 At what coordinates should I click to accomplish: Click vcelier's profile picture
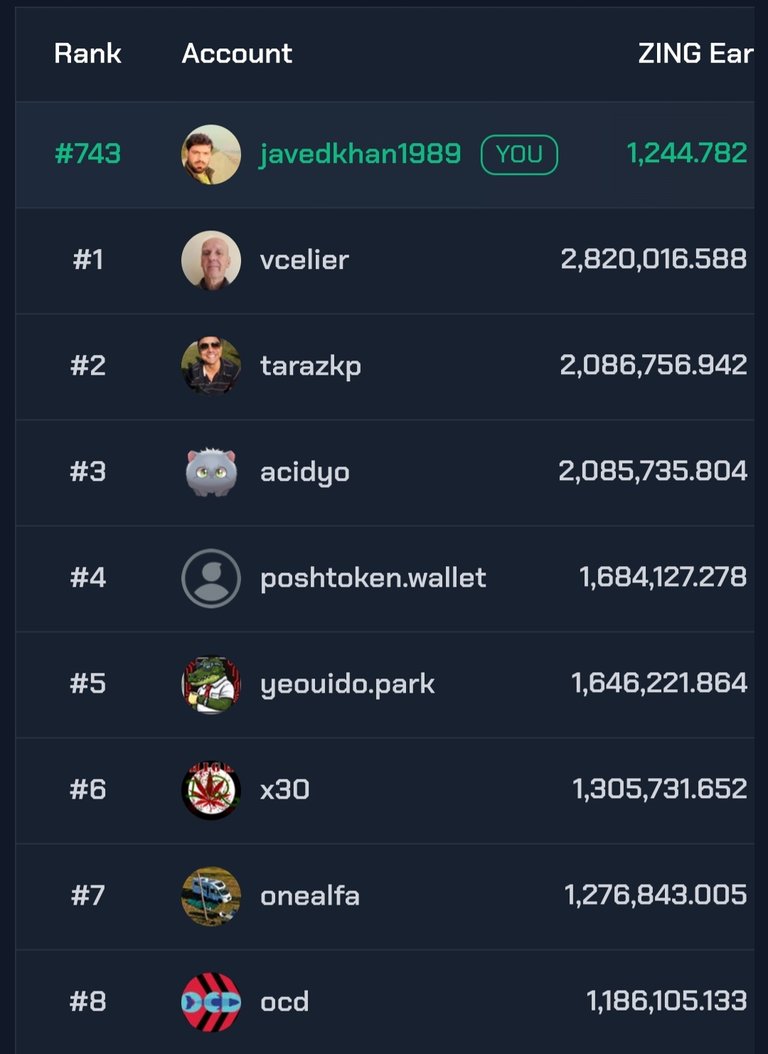211,260
